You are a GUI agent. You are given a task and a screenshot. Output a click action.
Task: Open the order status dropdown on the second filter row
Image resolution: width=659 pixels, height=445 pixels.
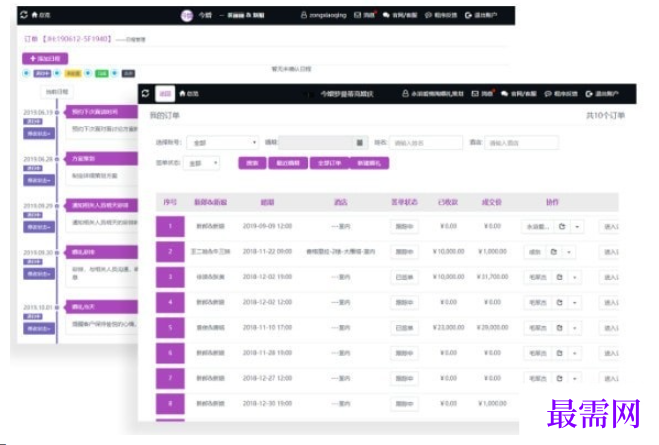coord(202,163)
